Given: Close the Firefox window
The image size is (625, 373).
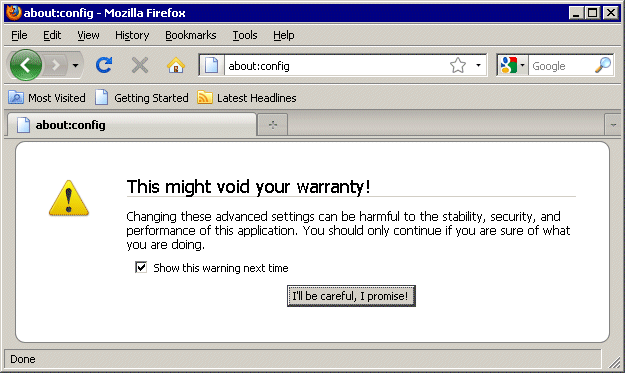Looking at the screenshot, I should (611, 13).
